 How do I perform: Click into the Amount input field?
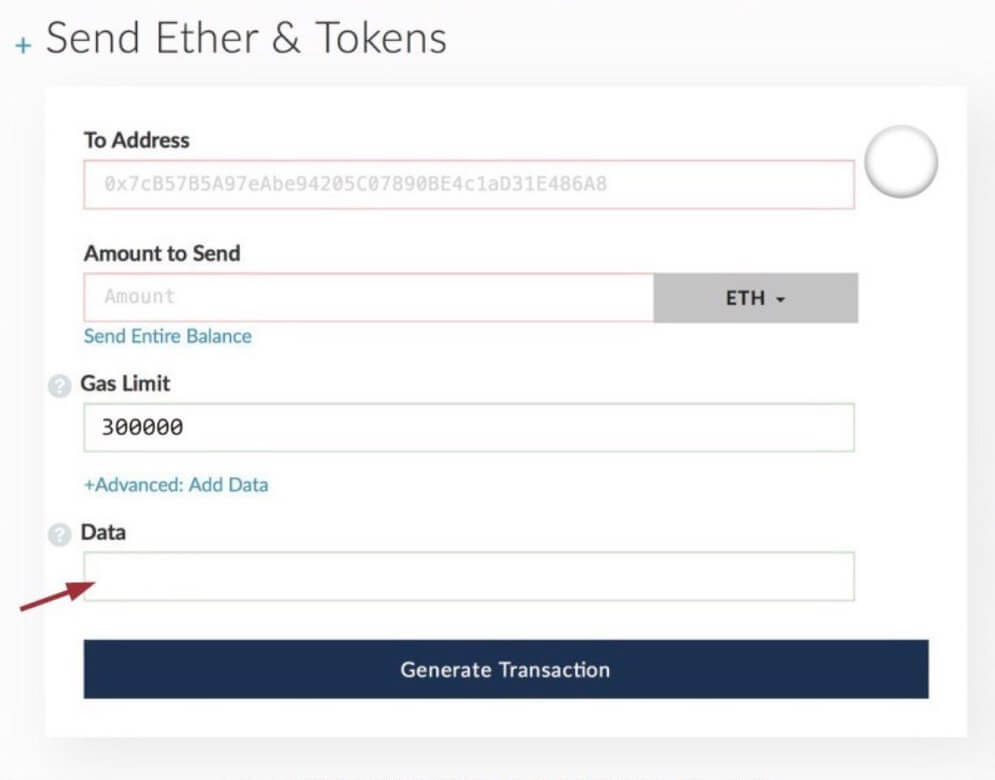tap(368, 297)
